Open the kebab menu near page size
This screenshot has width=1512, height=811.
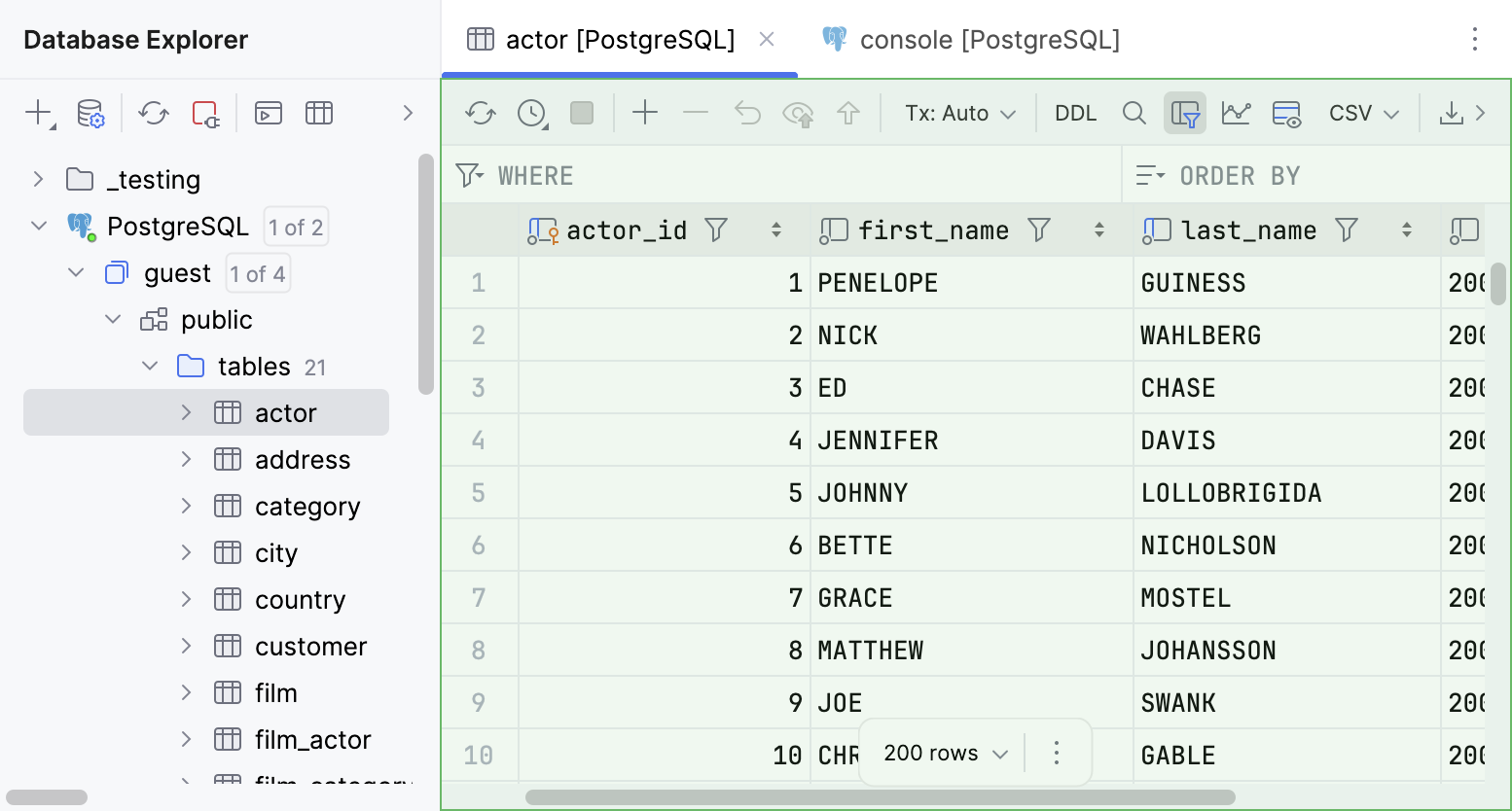(x=1057, y=753)
